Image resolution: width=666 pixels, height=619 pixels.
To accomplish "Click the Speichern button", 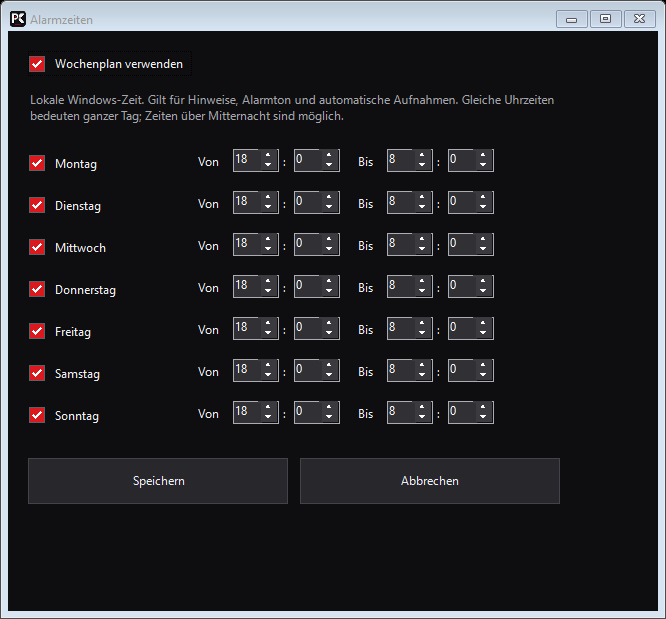I will [x=158, y=481].
